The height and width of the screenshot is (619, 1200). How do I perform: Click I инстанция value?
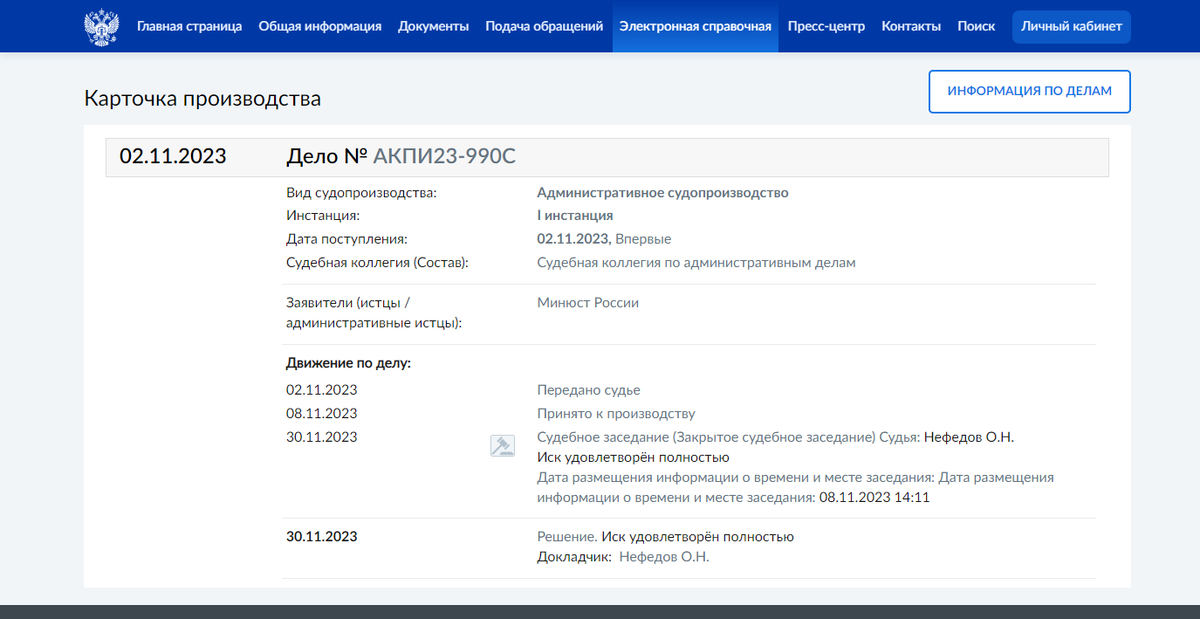575,215
